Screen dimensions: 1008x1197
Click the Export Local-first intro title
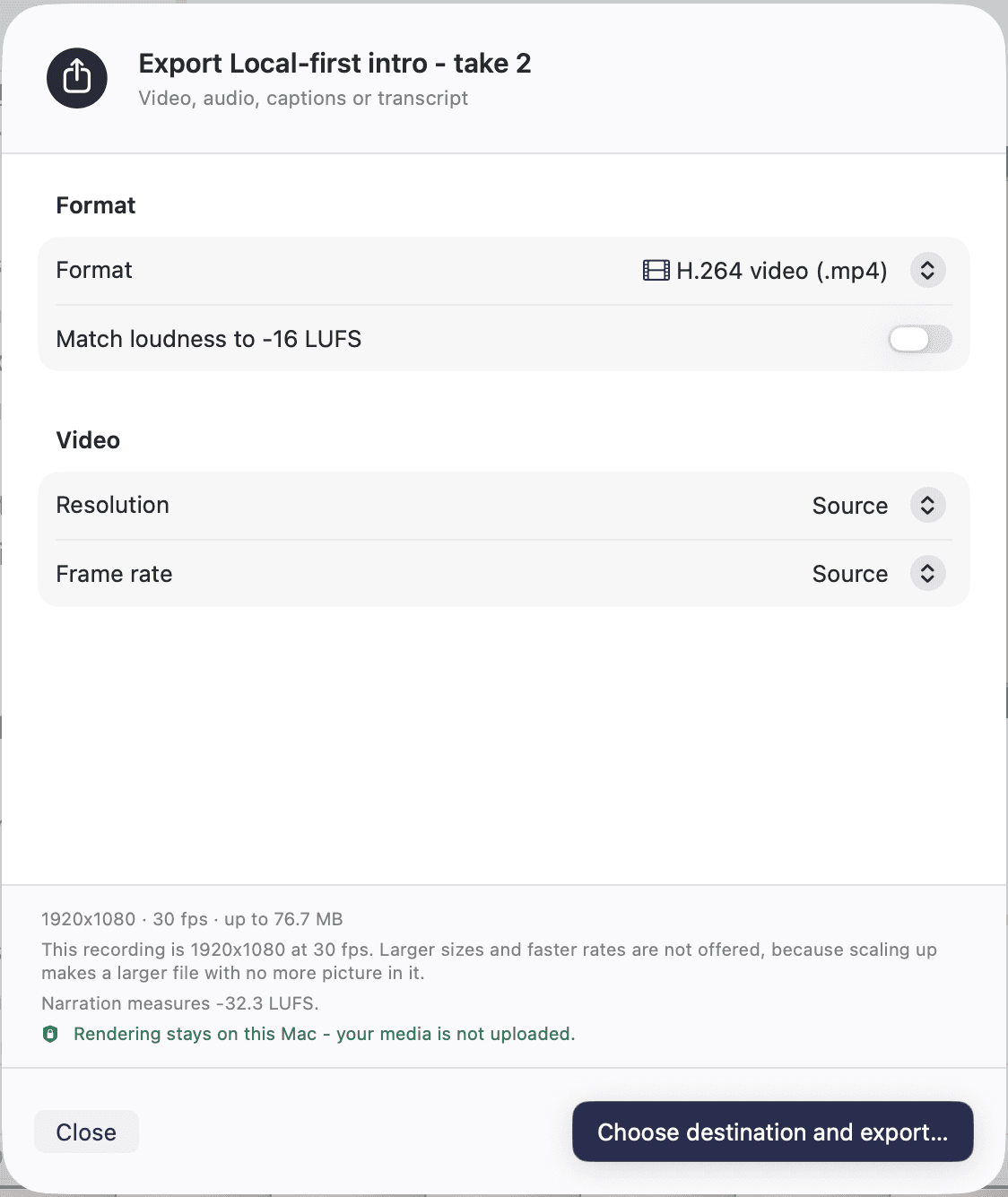335,64
